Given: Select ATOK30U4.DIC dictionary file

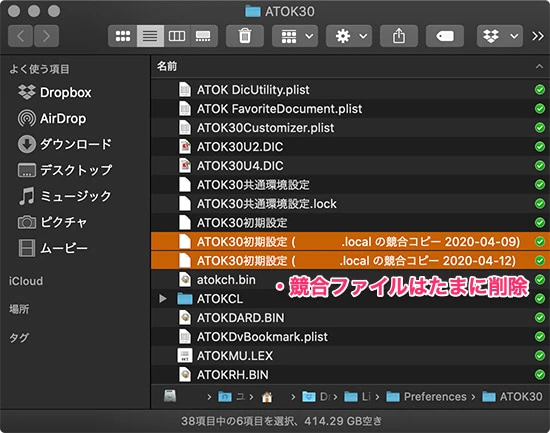Looking at the screenshot, I should click(x=350, y=166).
